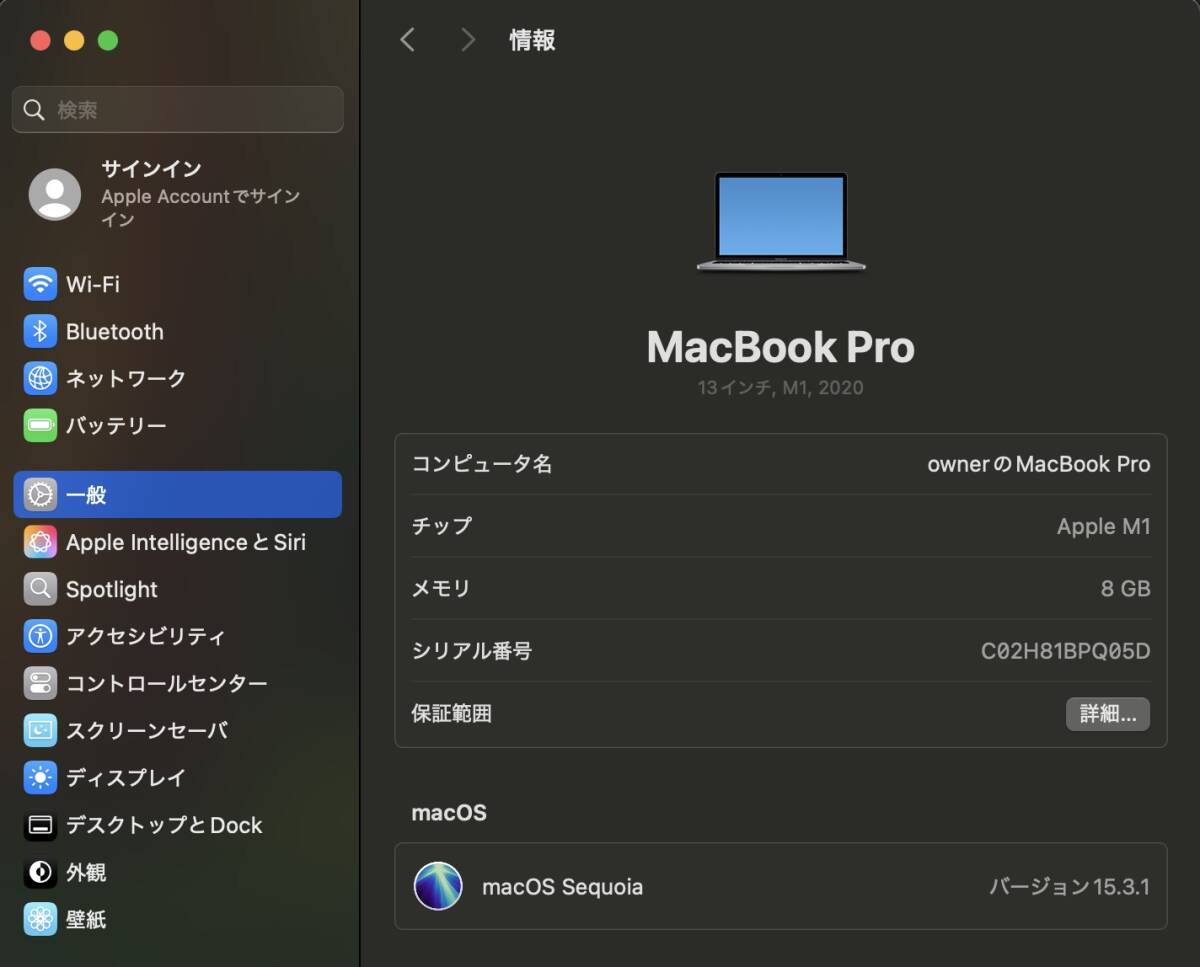
Task: Select the Wi-Fi sidebar label
Action: 93,284
